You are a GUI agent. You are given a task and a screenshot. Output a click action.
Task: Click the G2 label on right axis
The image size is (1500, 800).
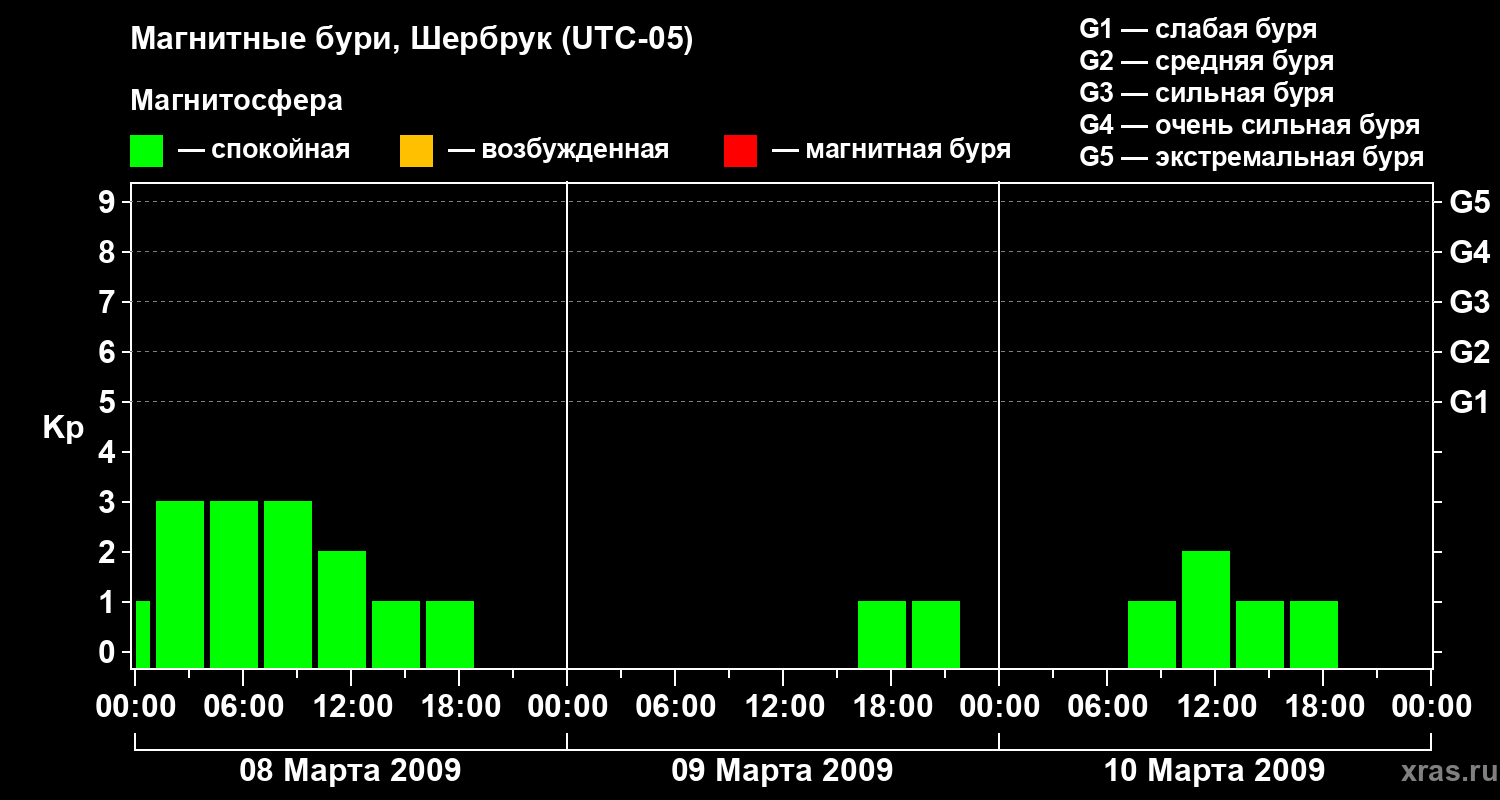click(x=1469, y=352)
